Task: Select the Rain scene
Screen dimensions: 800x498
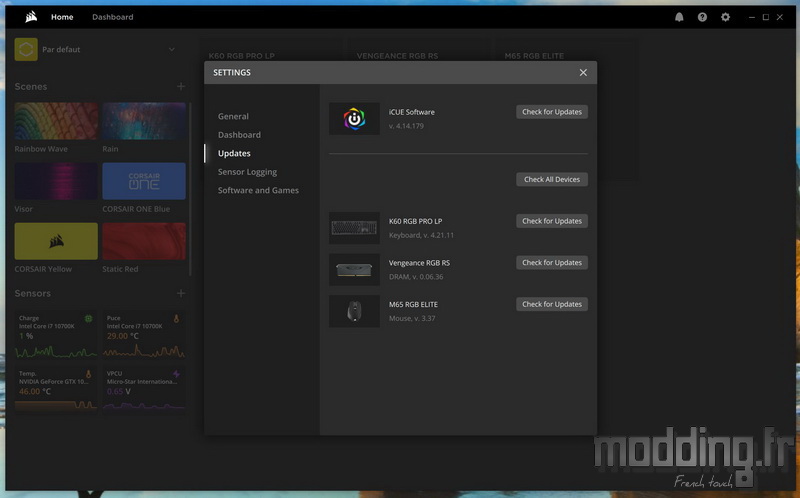Action: pyautogui.click(x=144, y=121)
